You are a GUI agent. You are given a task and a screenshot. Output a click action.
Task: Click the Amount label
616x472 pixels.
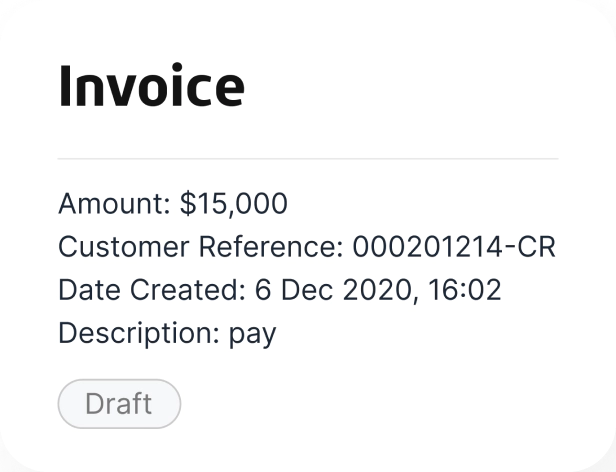114,204
